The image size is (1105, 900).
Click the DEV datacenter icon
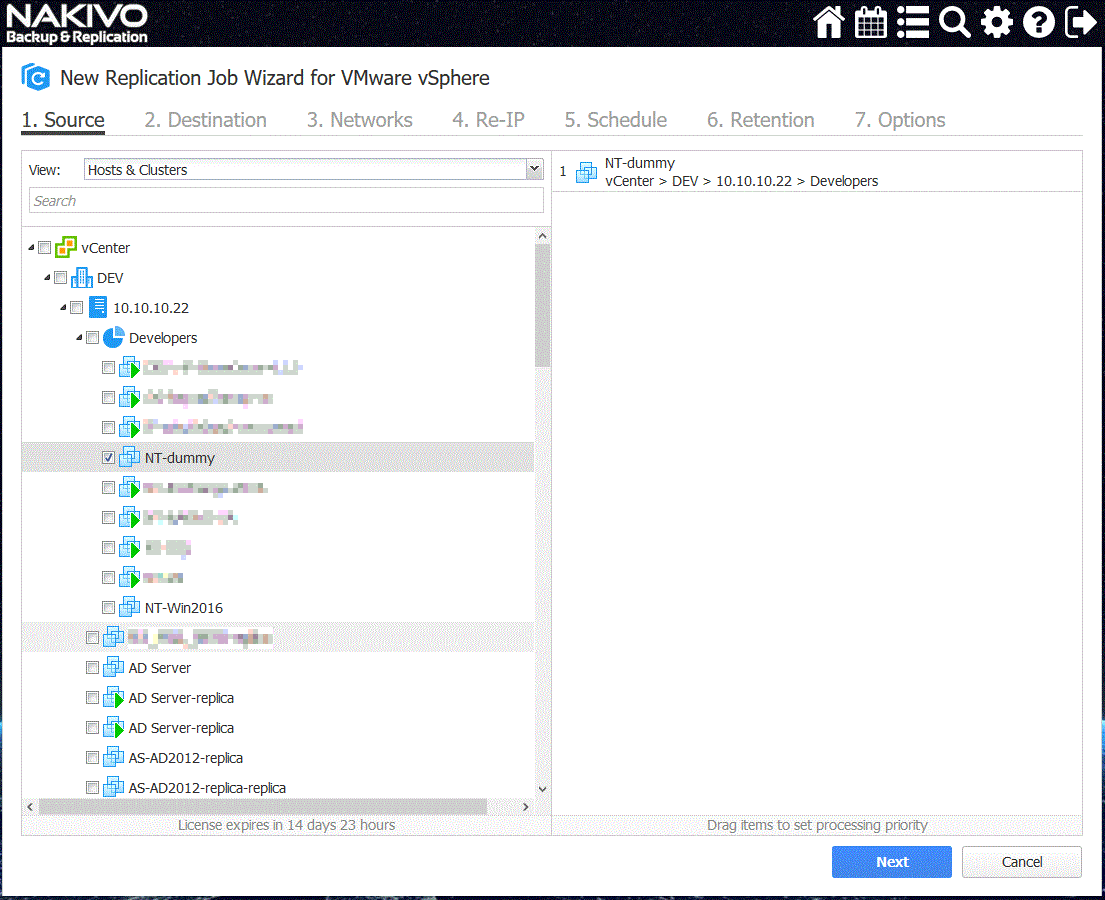pos(82,278)
